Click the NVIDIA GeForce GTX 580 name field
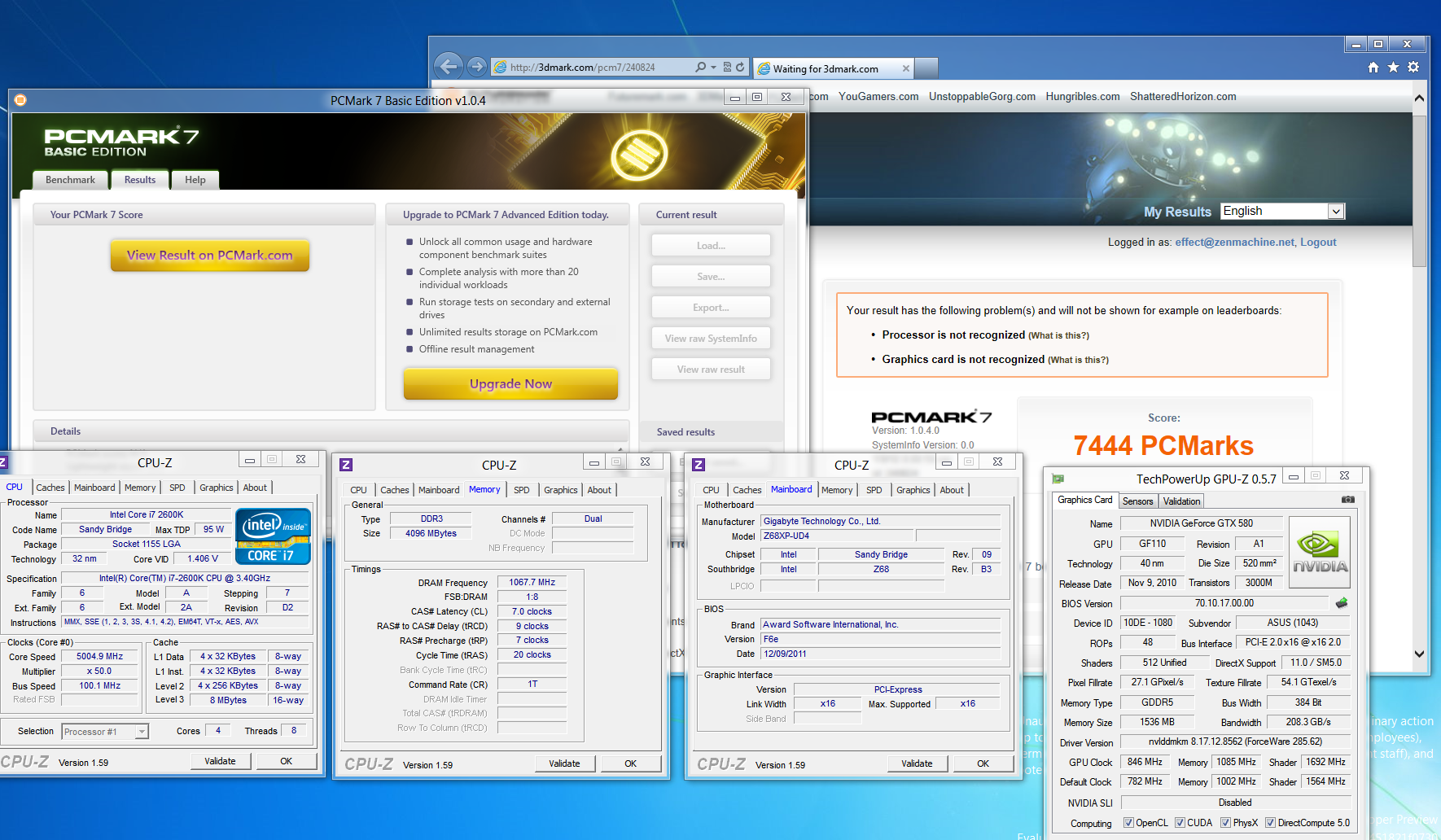 coord(1201,523)
